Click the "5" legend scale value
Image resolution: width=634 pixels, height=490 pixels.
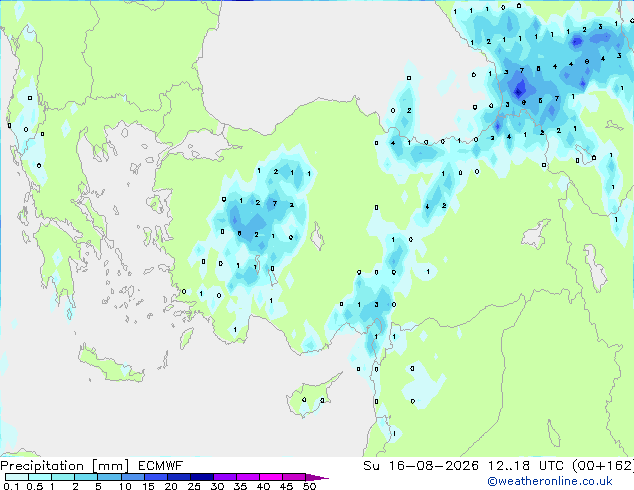tap(98, 486)
